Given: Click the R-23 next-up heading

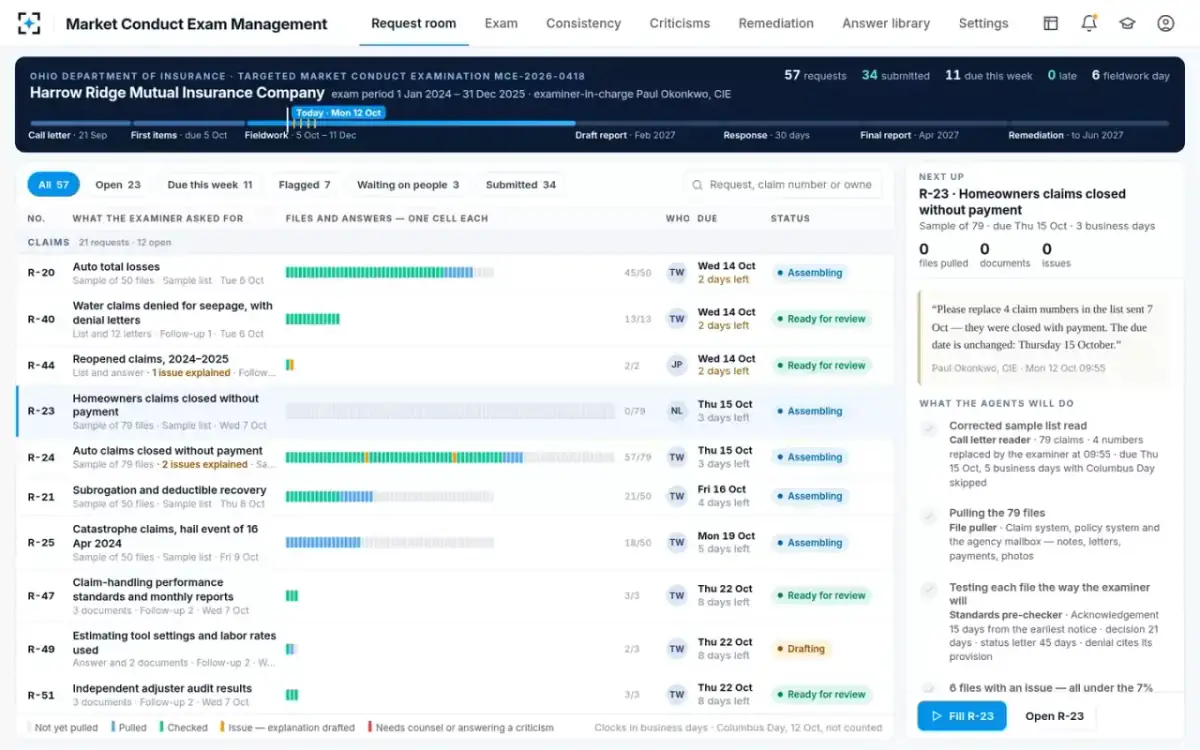Looking at the screenshot, I should 1022,202.
